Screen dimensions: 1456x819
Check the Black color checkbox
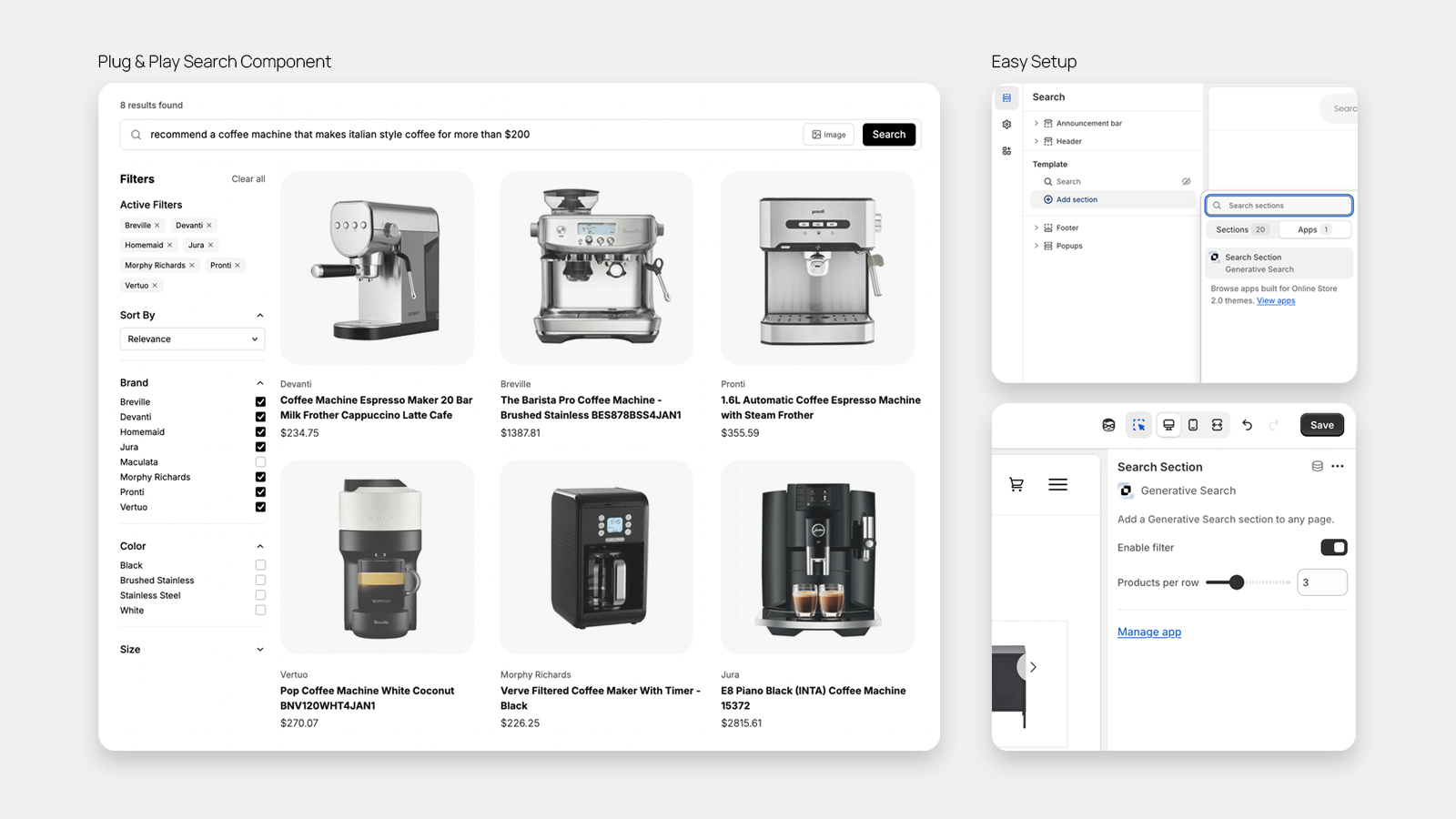[x=260, y=565]
